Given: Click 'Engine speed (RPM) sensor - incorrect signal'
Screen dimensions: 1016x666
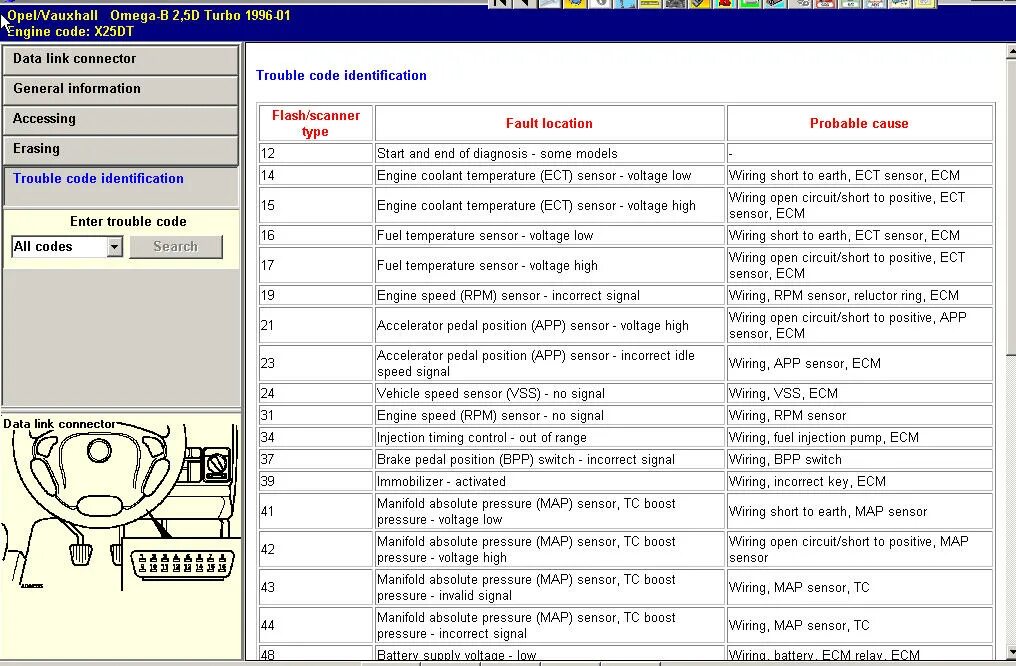Looking at the screenshot, I should [549, 295].
